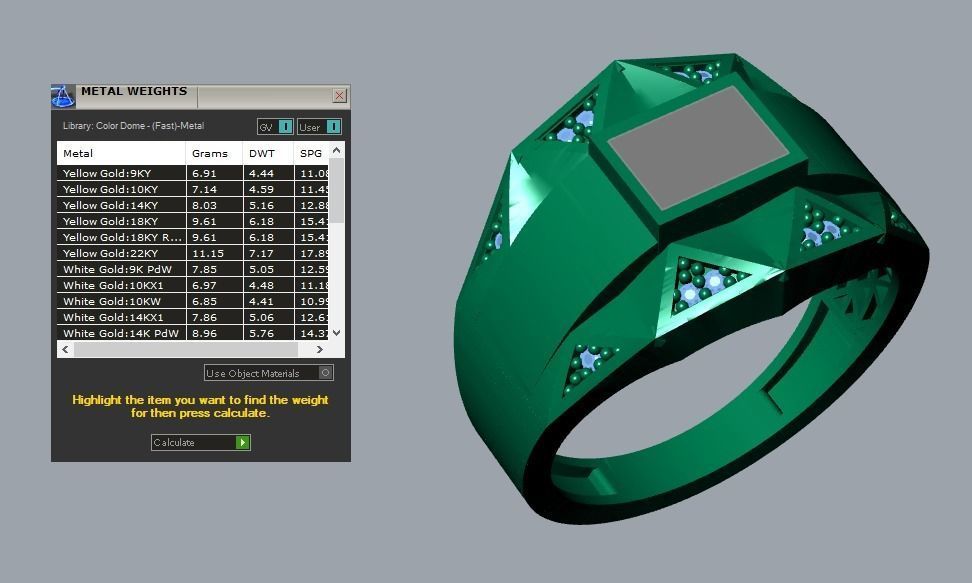
Task: Select the White Gold:14K PdW row
Action: coord(193,333)
